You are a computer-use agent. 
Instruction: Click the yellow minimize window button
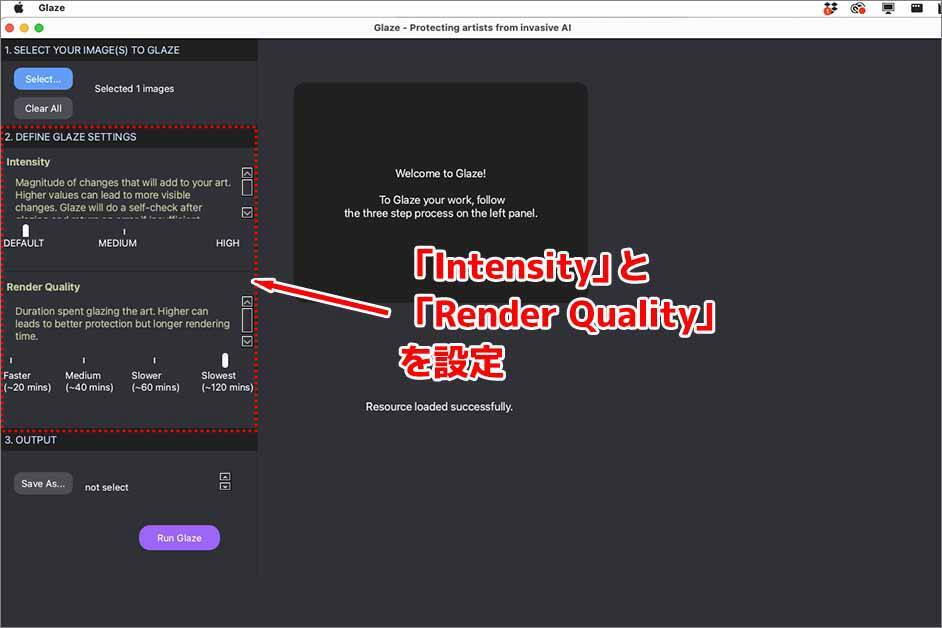[x=24, y=28]
